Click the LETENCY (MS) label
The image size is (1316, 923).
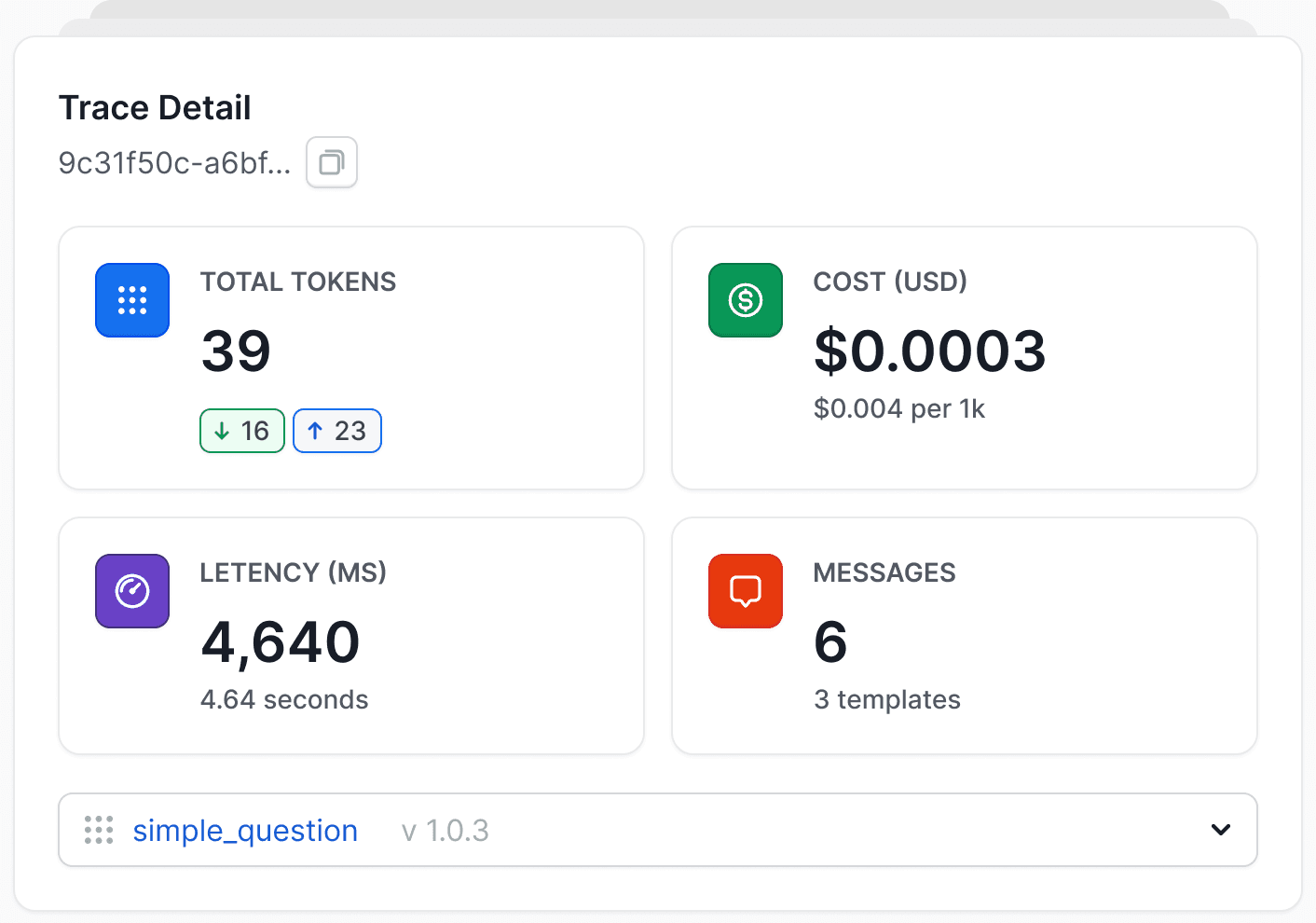(294, 572)
